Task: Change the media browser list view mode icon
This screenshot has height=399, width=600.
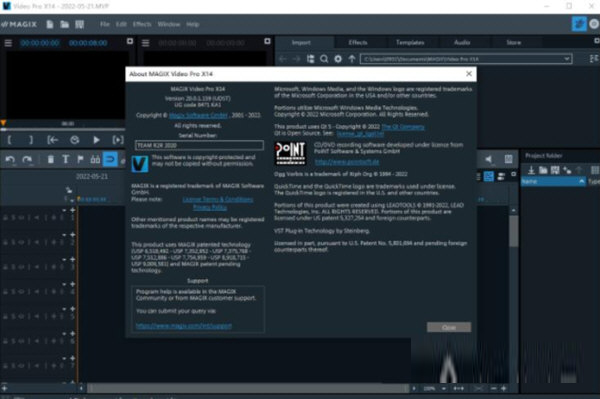Action: click(x=594, y=59)
